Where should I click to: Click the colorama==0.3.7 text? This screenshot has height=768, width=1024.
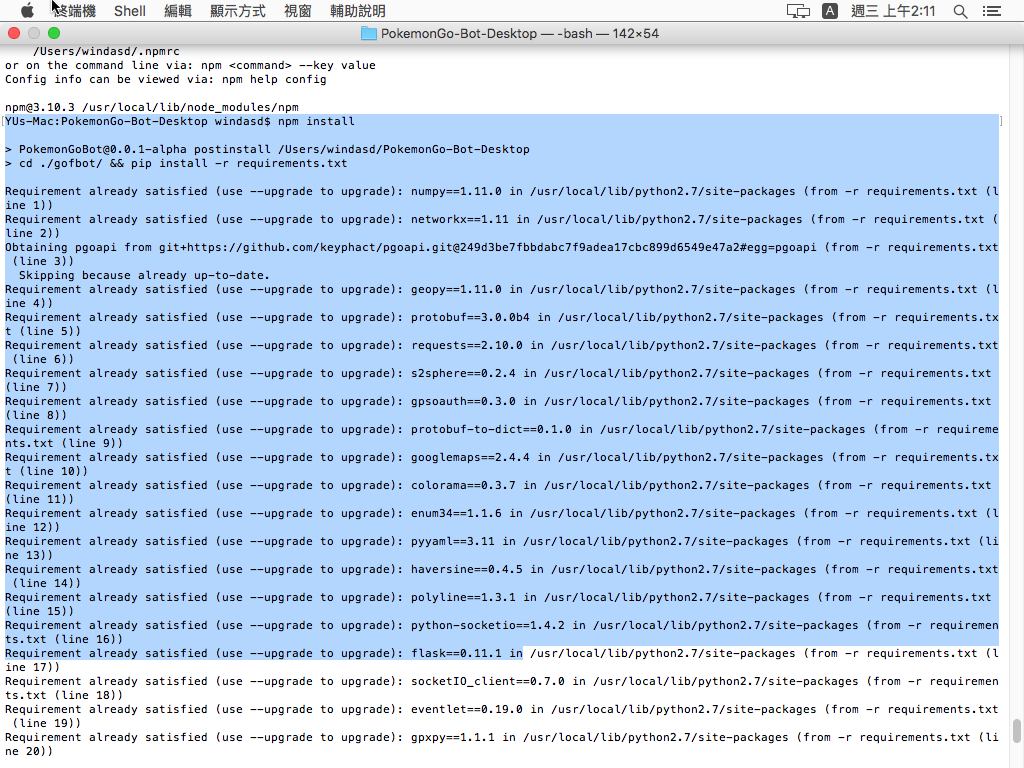tap(463, 486)
